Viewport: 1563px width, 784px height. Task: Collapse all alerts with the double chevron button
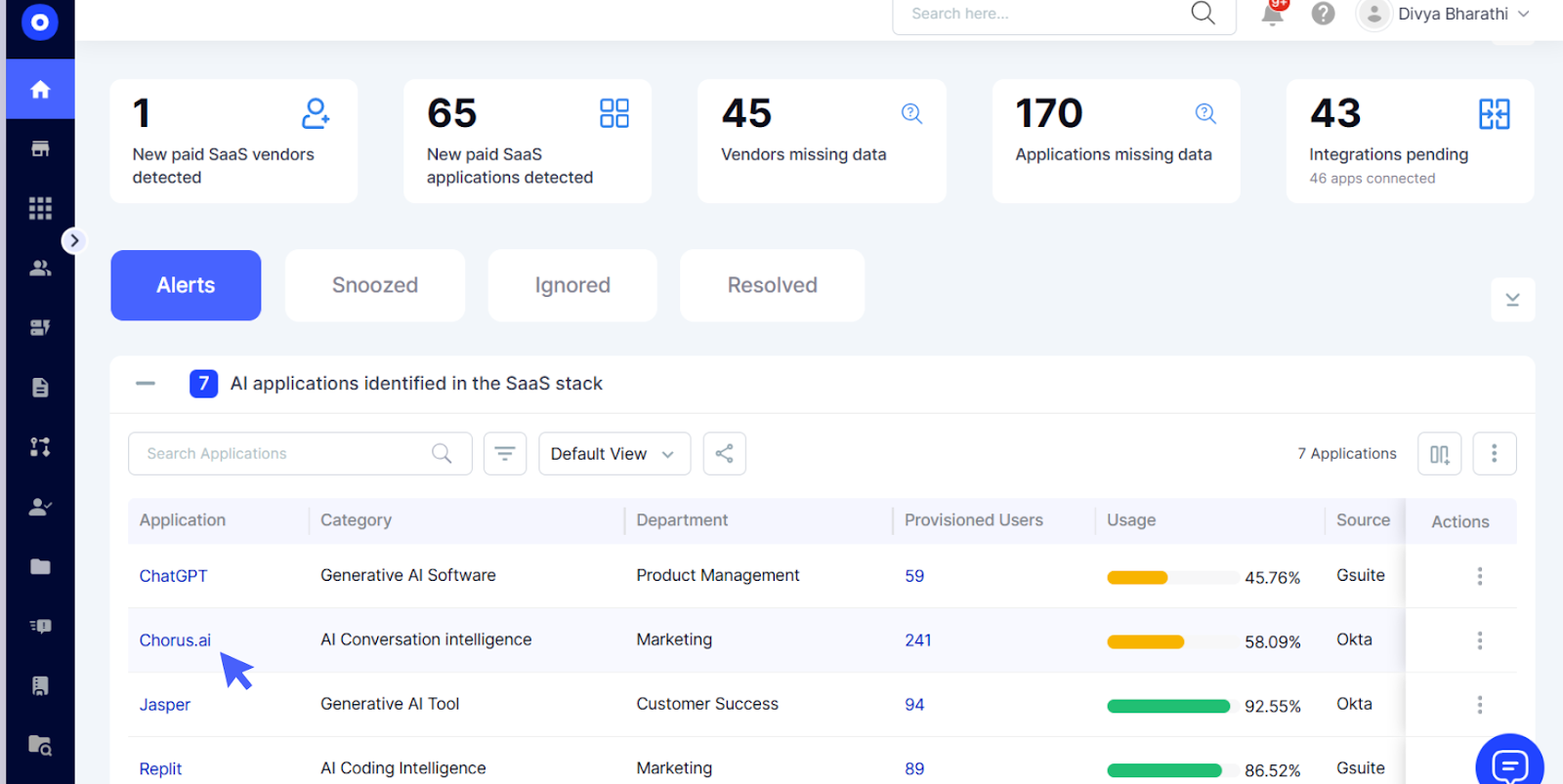click(1512, 300)
